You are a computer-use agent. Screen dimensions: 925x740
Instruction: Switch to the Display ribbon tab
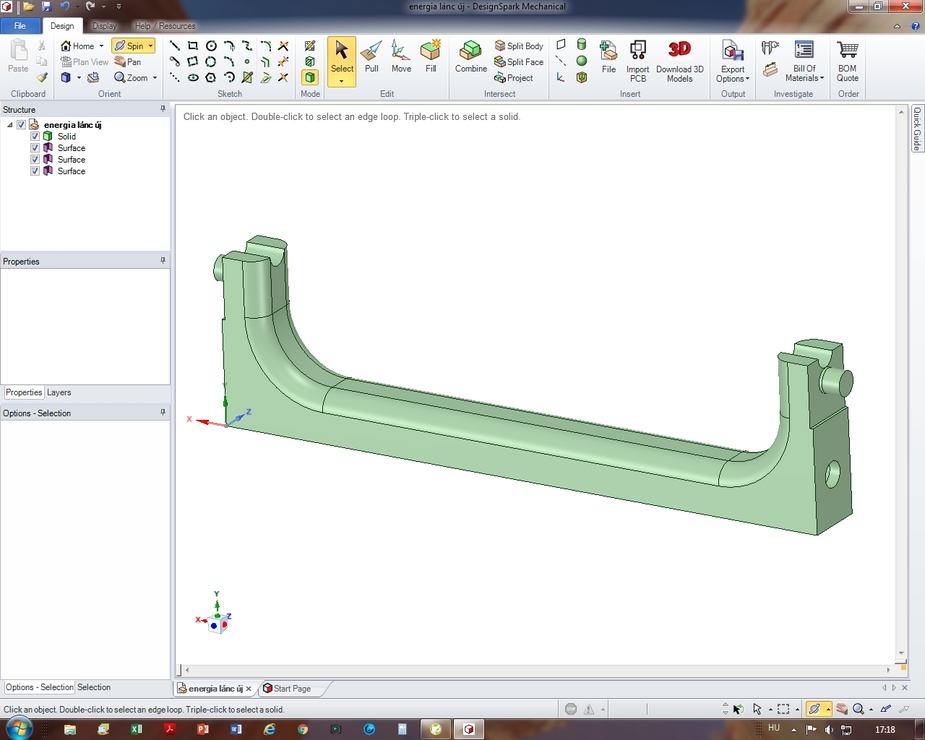pos(104,26)
